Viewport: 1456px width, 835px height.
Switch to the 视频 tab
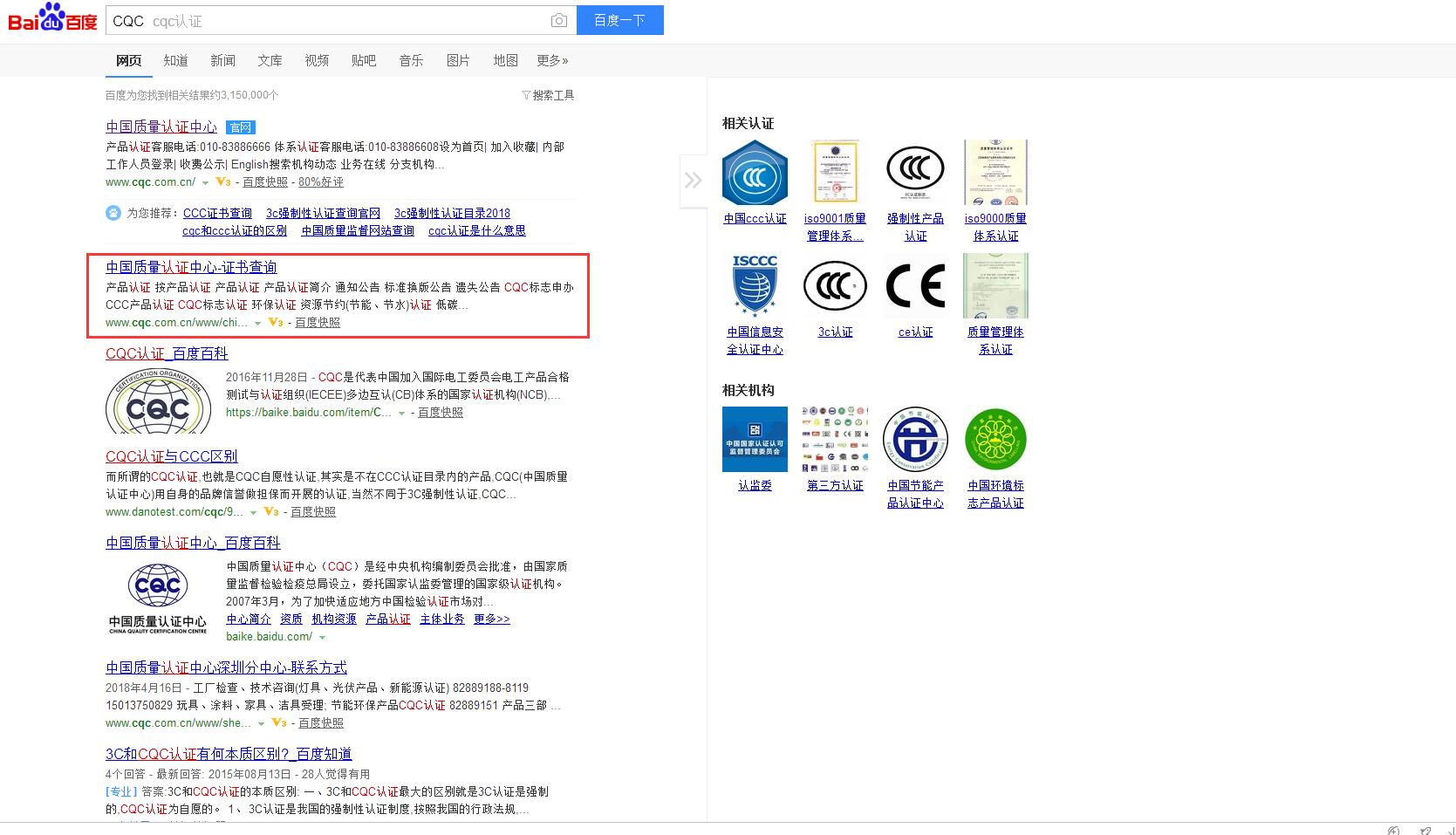317,60
